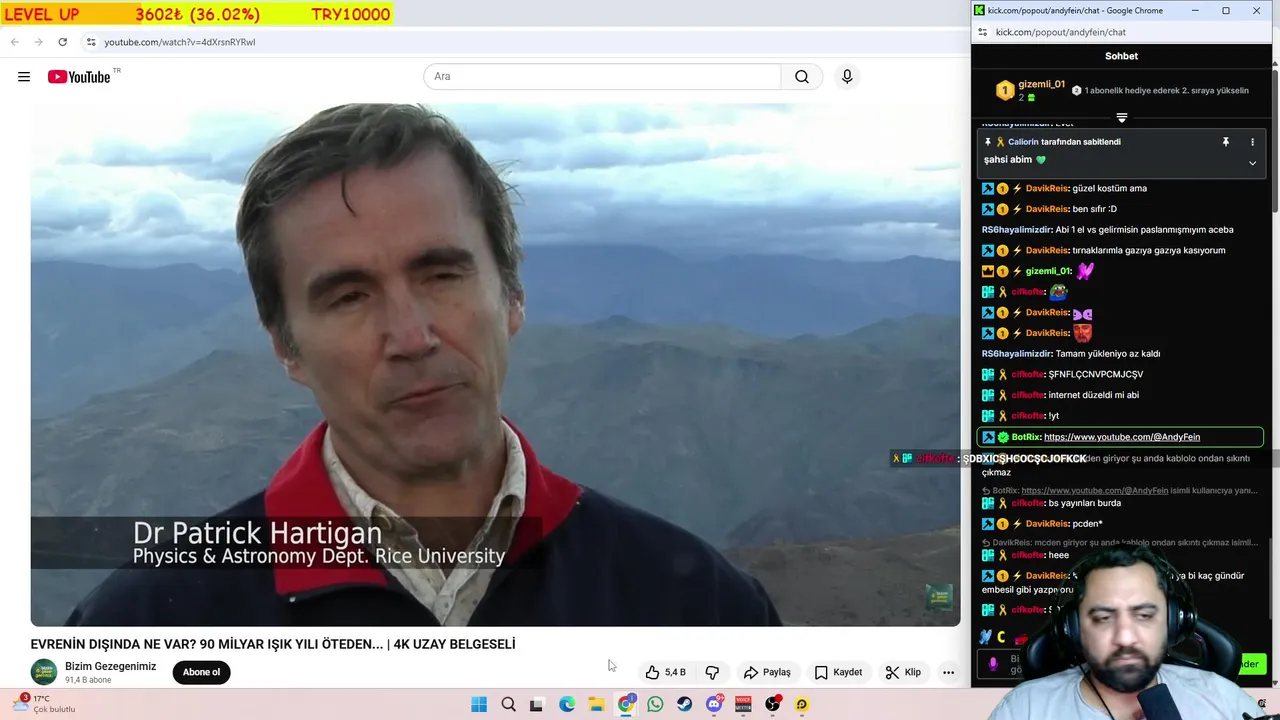
Task: Open pinned message three-dot options menu
Action: [x=1252, y=142]
